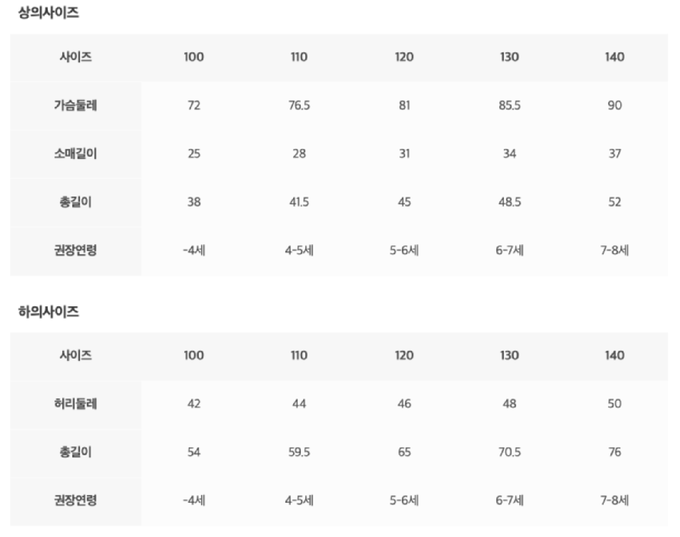
Task: Select waist value 44
Action: (x=299, y=404)
